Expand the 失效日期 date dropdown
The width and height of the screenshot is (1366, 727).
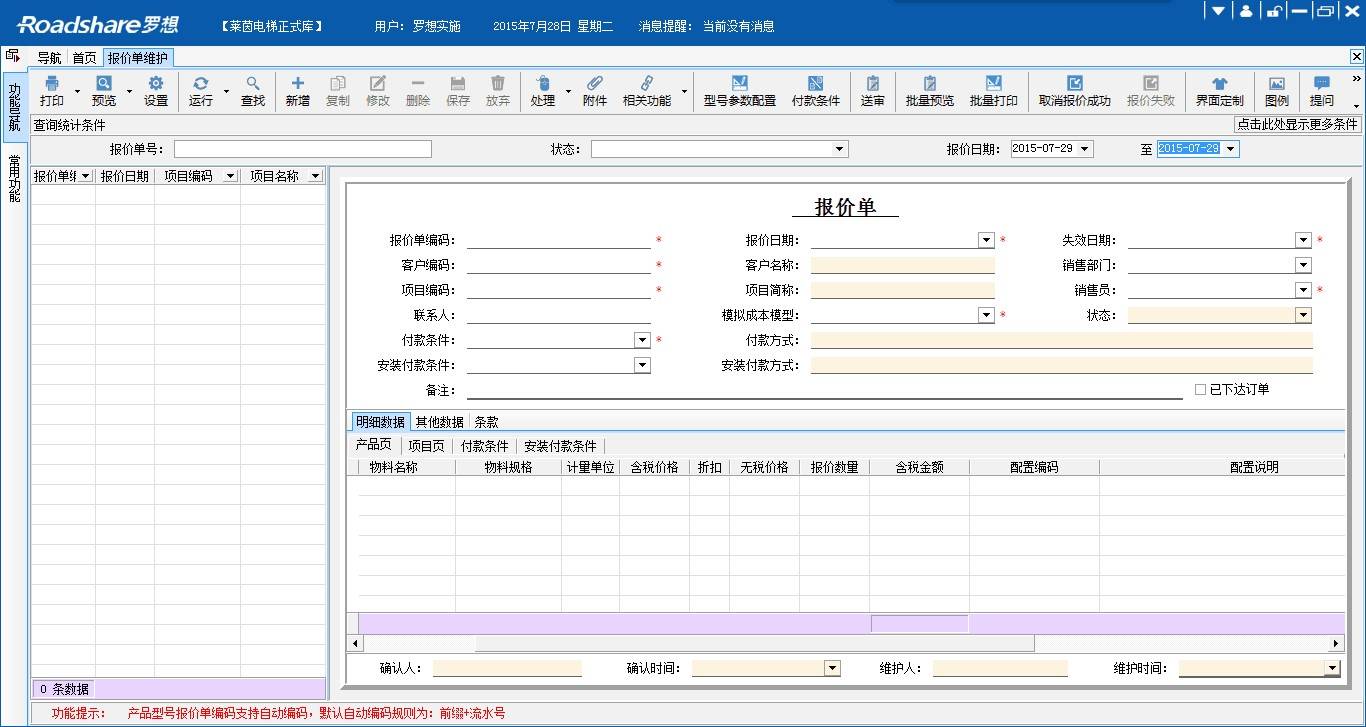1303,240
